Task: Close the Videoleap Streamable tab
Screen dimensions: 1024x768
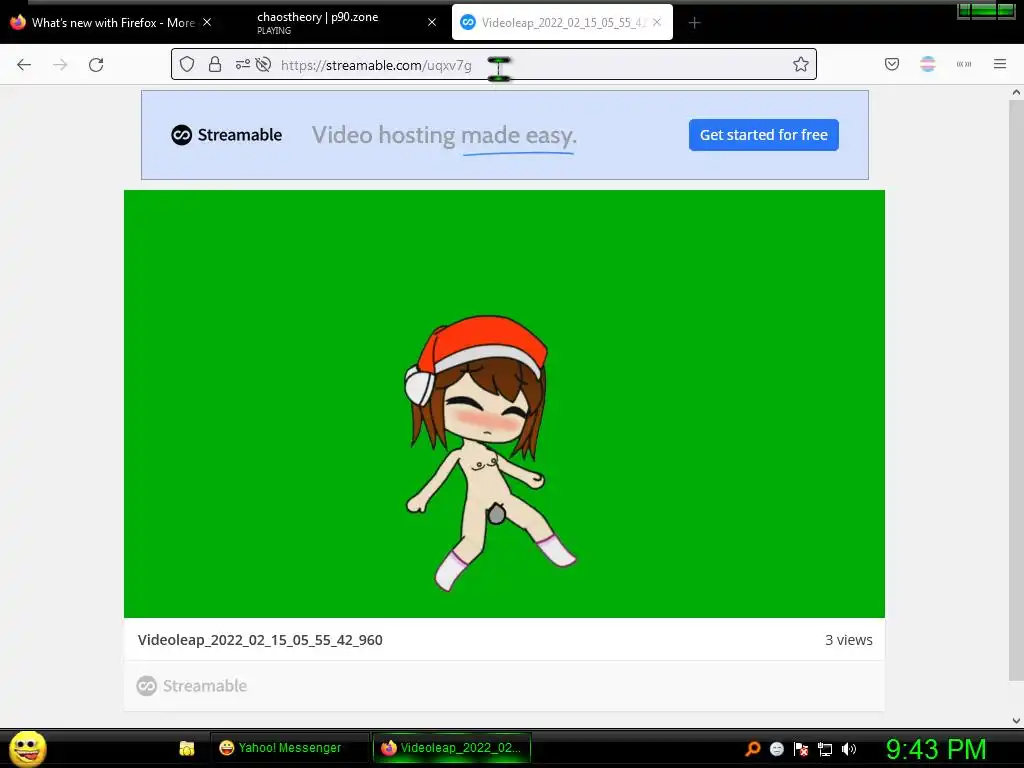Action: tap(657, 22)
